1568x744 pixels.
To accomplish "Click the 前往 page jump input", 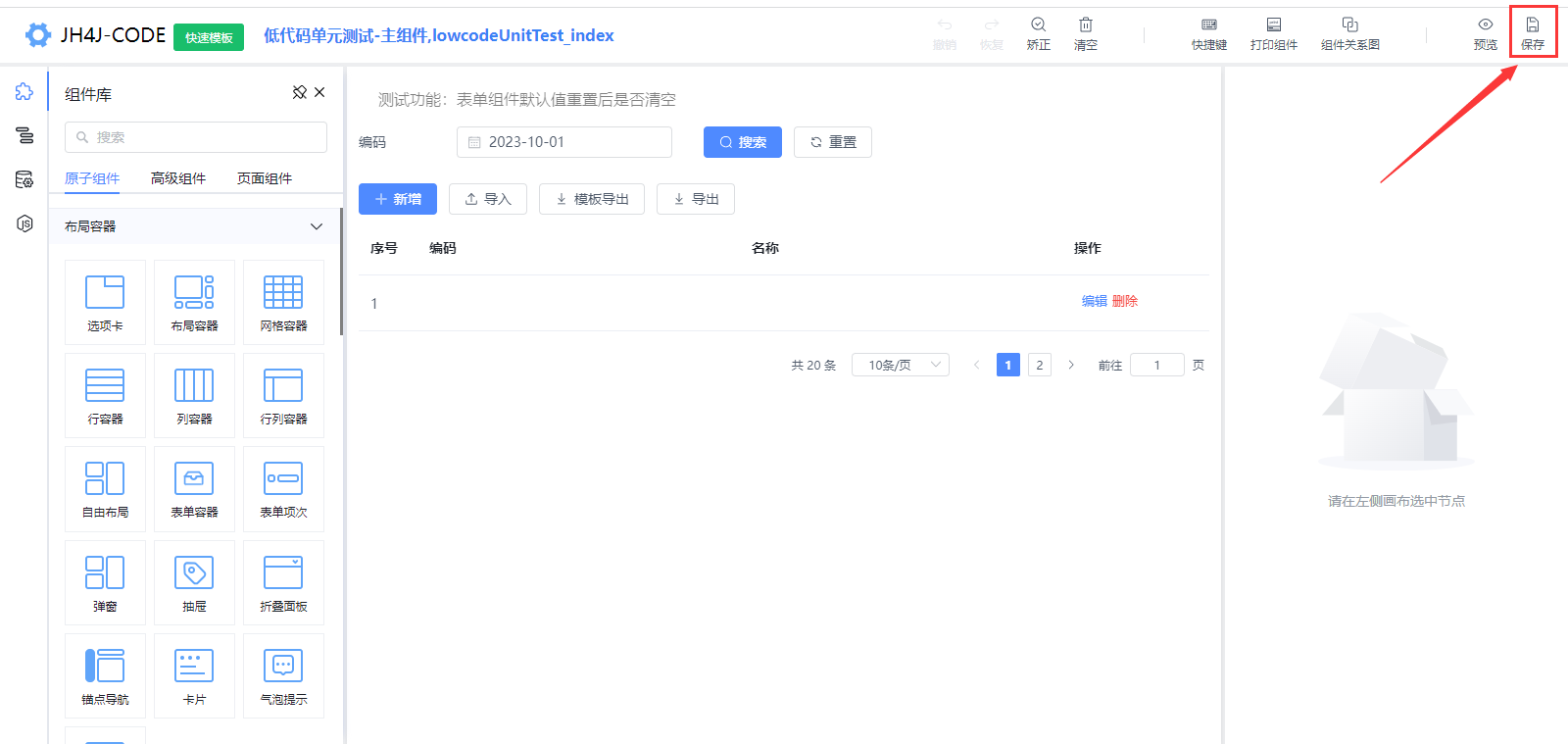I will [x=1157, y=365].
